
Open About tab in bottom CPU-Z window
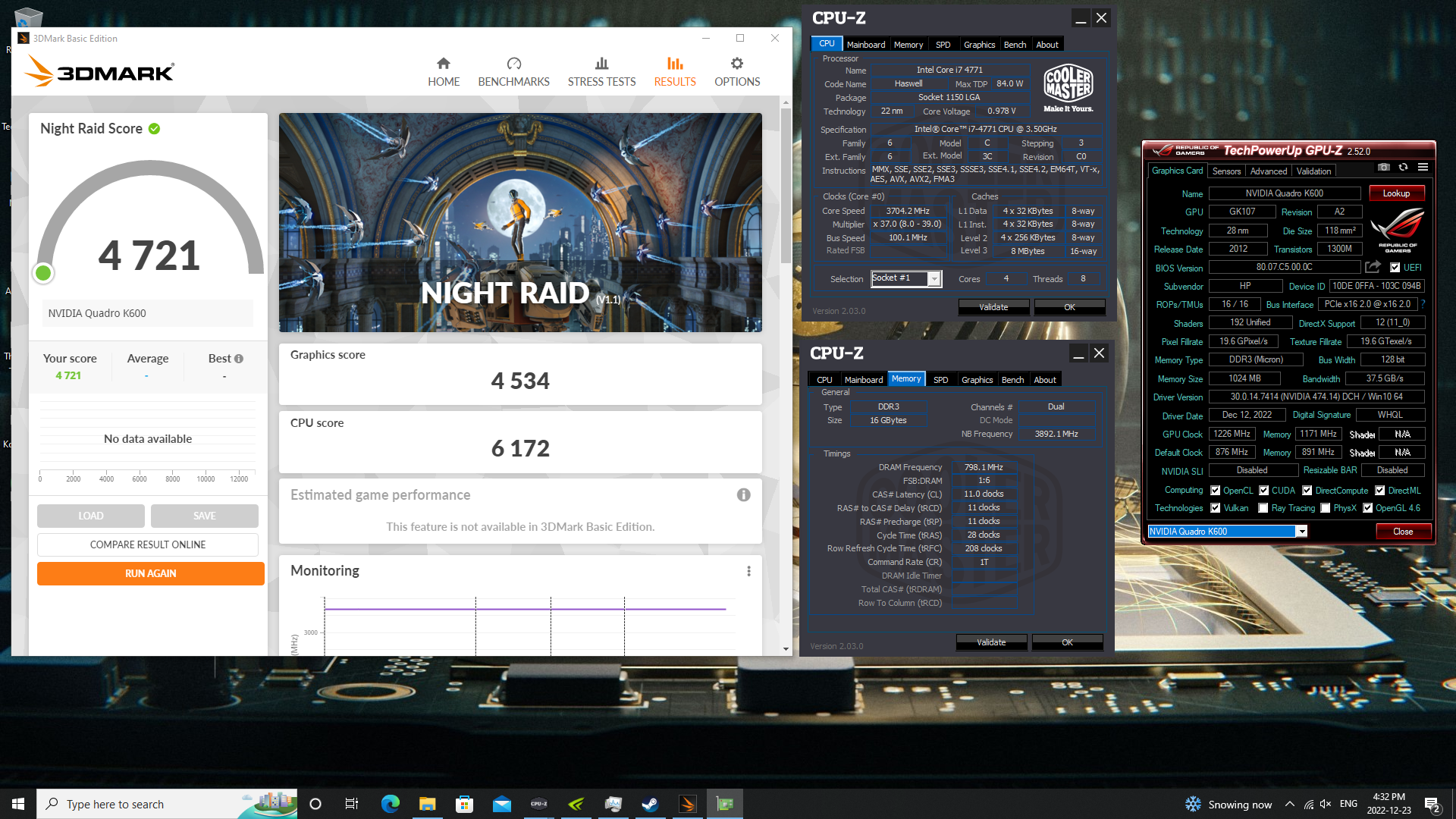1044,380
